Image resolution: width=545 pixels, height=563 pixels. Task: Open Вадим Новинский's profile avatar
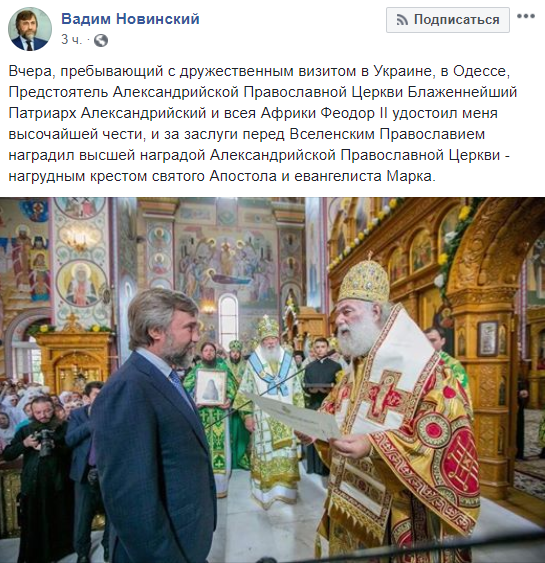pyautogui.click(x=30, y=29)
